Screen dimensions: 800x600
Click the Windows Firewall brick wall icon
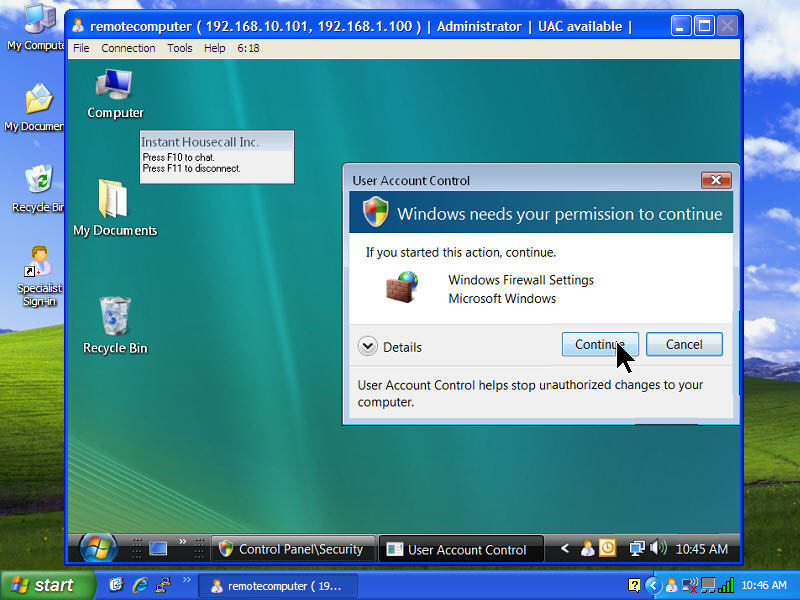point(402,288)
